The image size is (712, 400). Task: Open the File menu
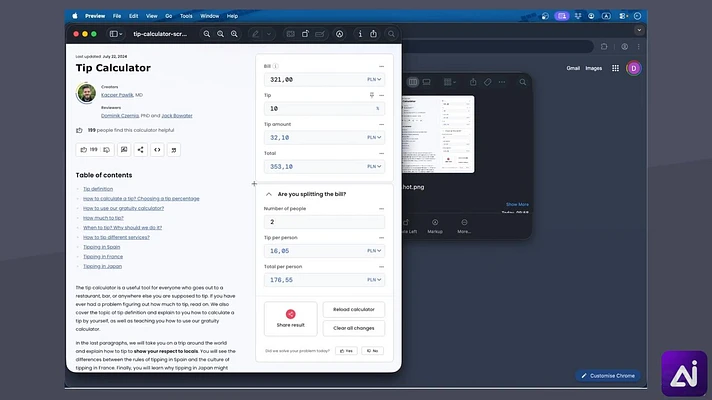[x=117, y=16]
